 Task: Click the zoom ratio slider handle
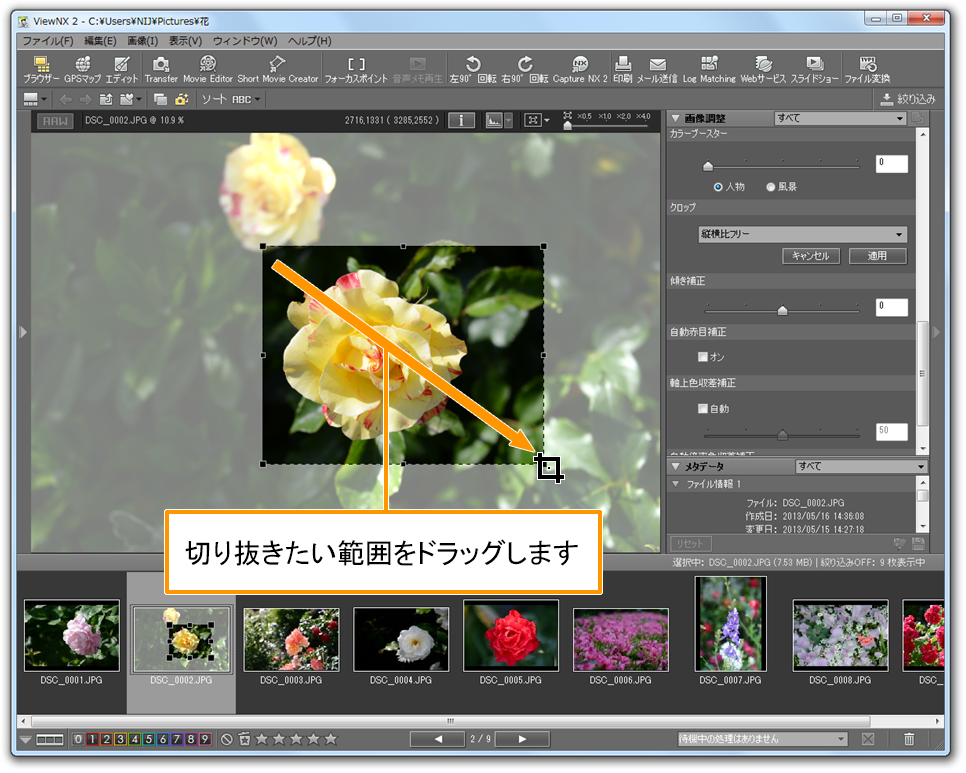coord(567,126)
